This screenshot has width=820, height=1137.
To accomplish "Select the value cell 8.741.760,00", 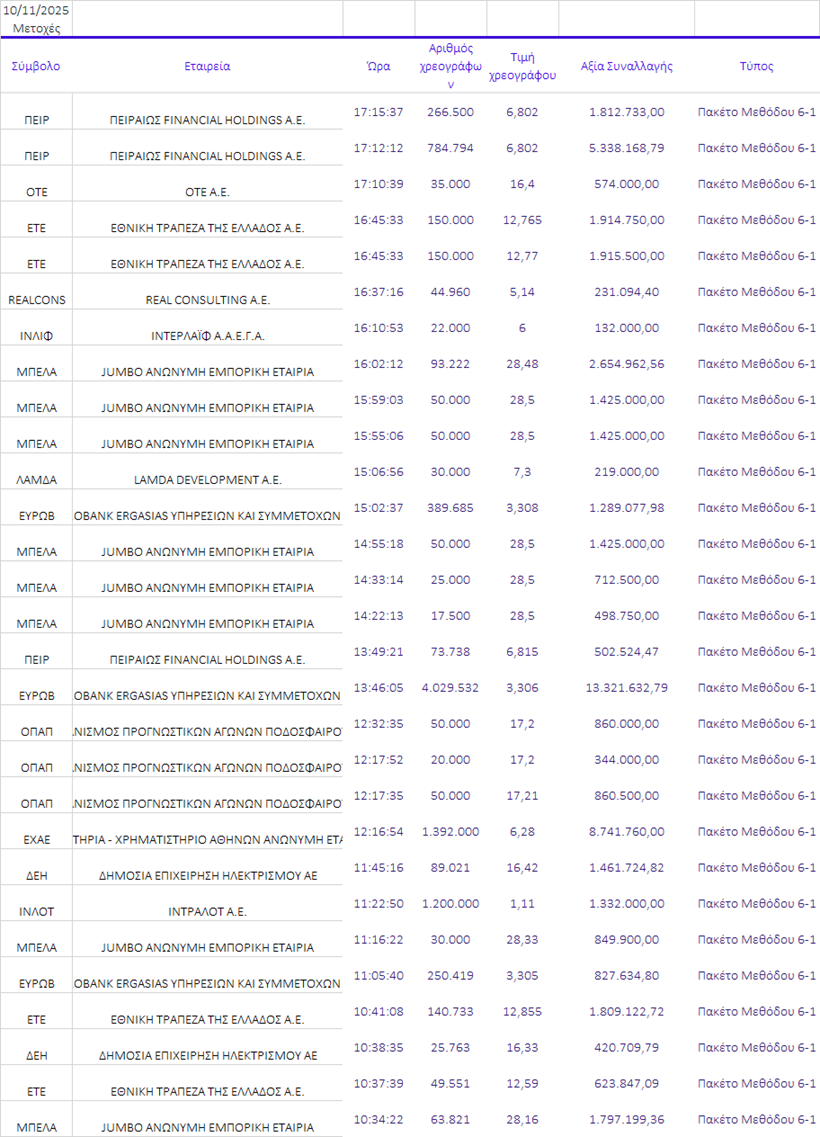I will 626,831.
